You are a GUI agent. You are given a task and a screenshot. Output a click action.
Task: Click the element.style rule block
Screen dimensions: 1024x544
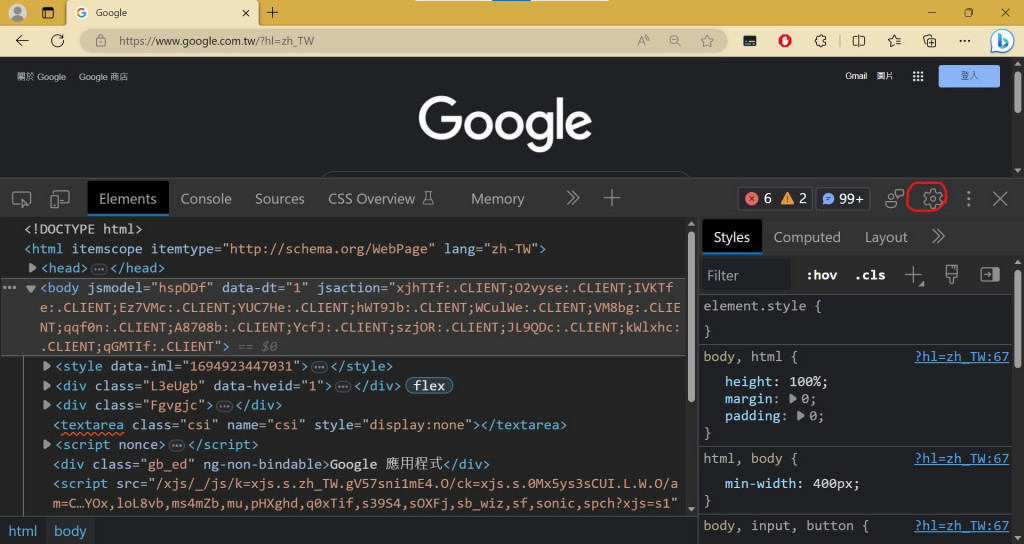point(857,318)
